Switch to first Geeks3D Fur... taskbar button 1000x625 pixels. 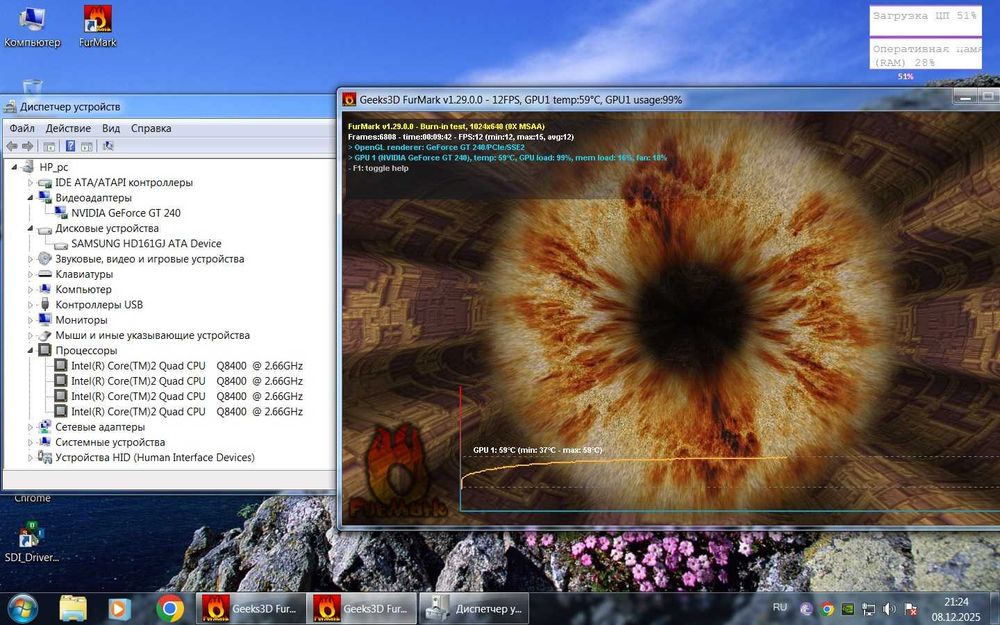[250, 609]
